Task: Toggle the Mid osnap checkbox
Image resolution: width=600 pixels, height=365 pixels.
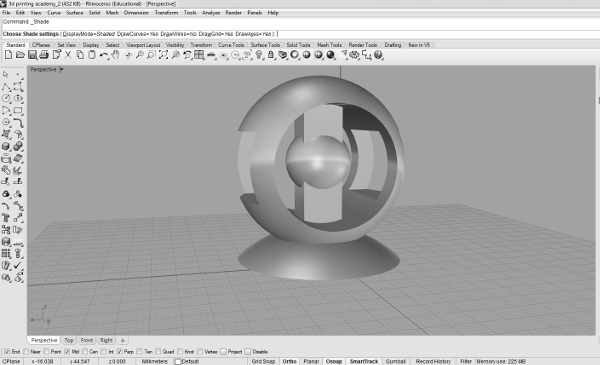Action: click(x=67, y=352)
